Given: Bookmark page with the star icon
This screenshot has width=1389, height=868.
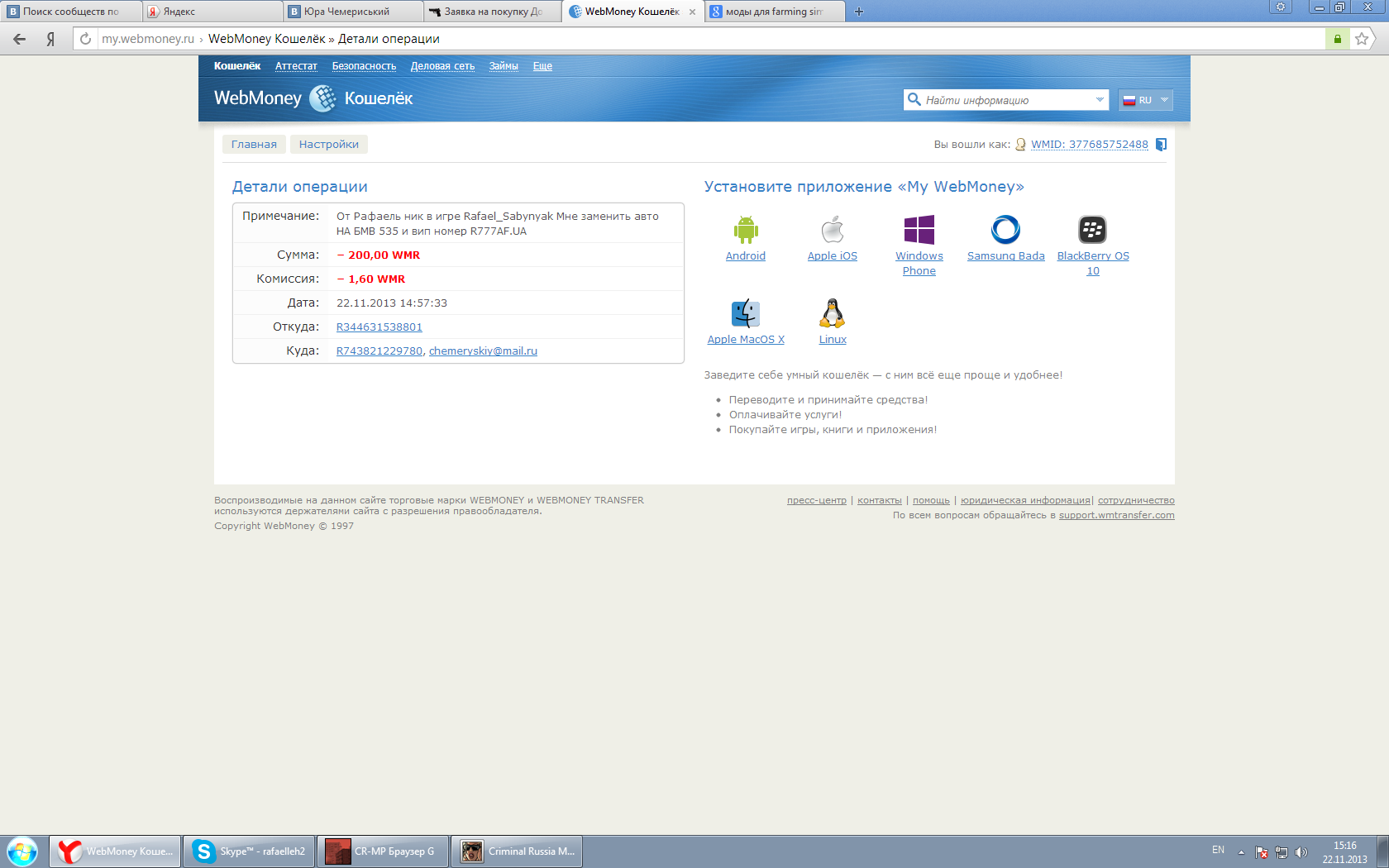Looking at the screenshot, I should (1362, 39).
